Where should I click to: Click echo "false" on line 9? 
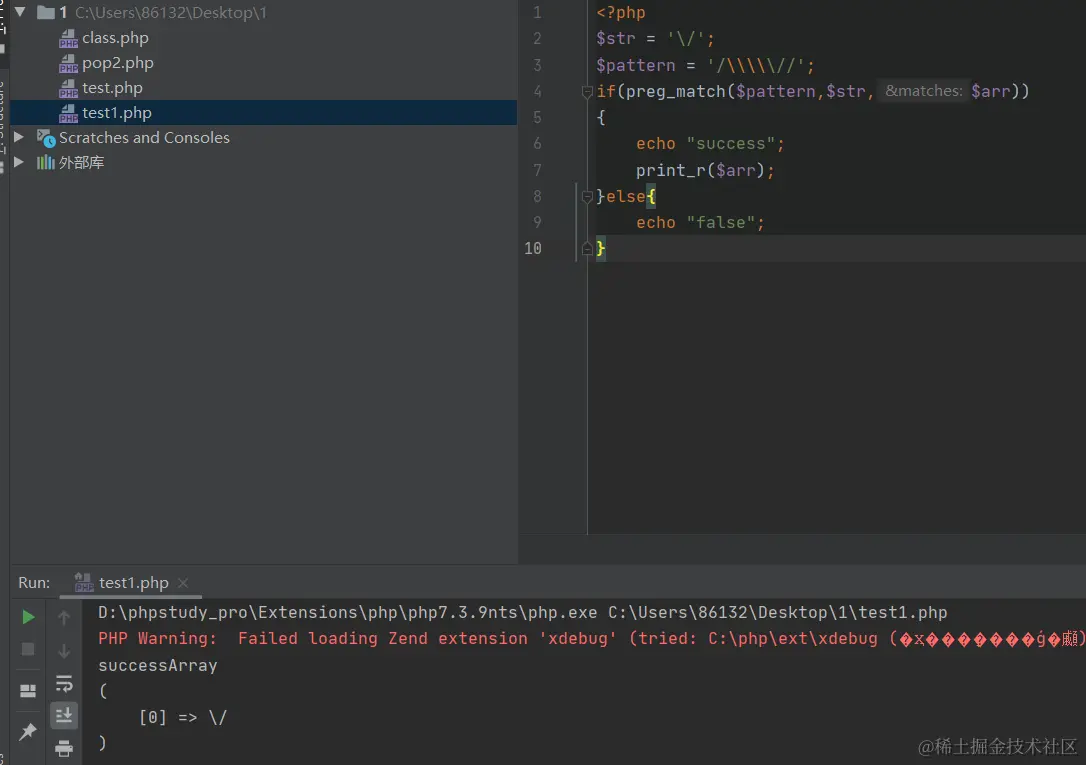(700, 223)
